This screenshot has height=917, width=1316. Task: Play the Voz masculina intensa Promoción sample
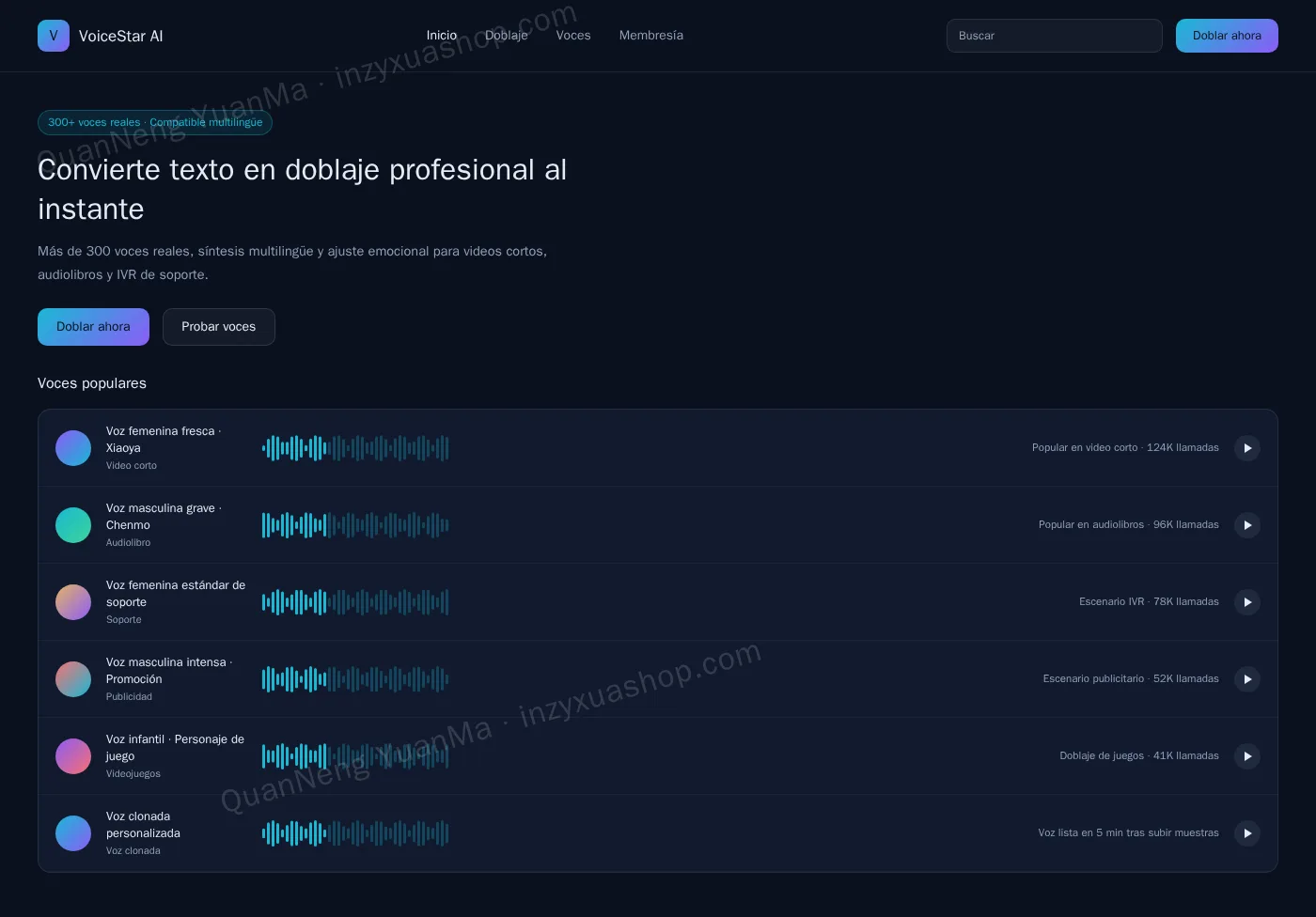coord(1246,679)
